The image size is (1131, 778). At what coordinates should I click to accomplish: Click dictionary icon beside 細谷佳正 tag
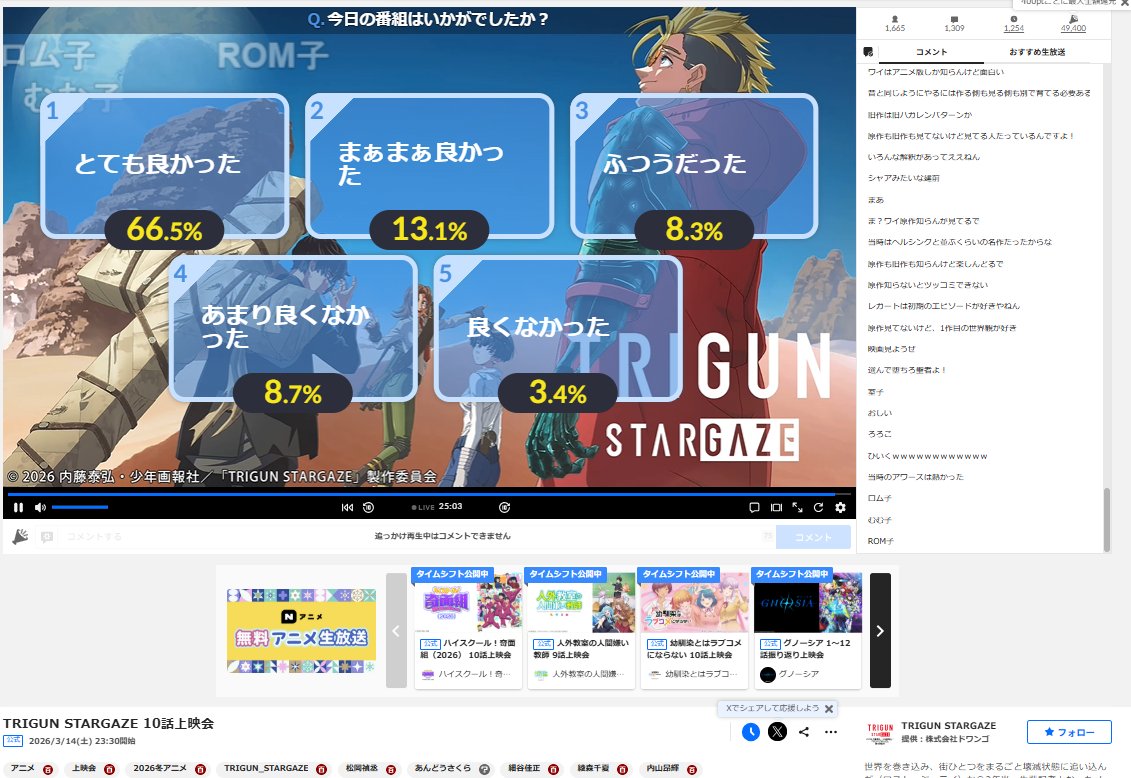553,769
